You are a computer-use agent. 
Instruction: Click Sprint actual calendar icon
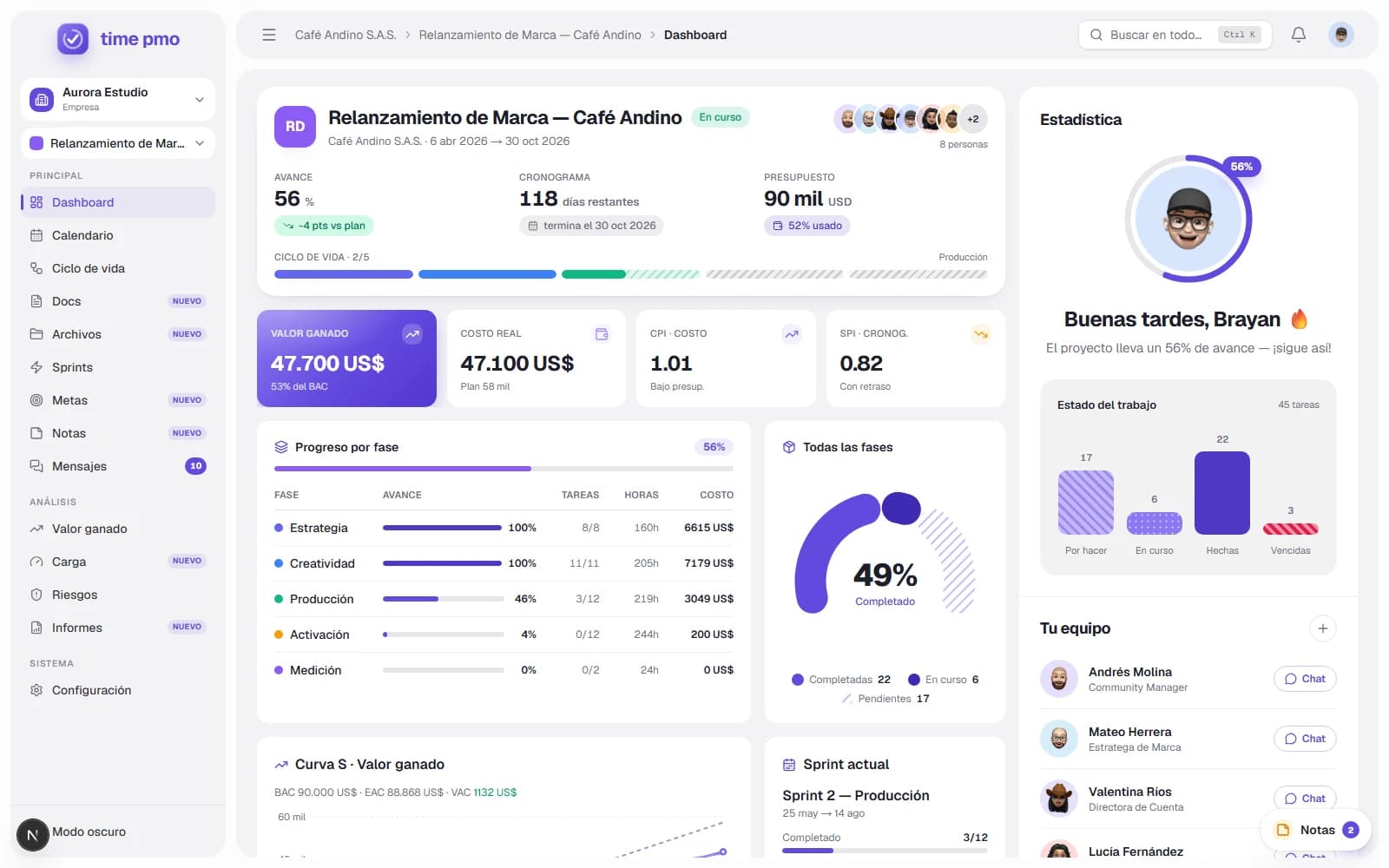pyautogui.click(x=789, y=765)
